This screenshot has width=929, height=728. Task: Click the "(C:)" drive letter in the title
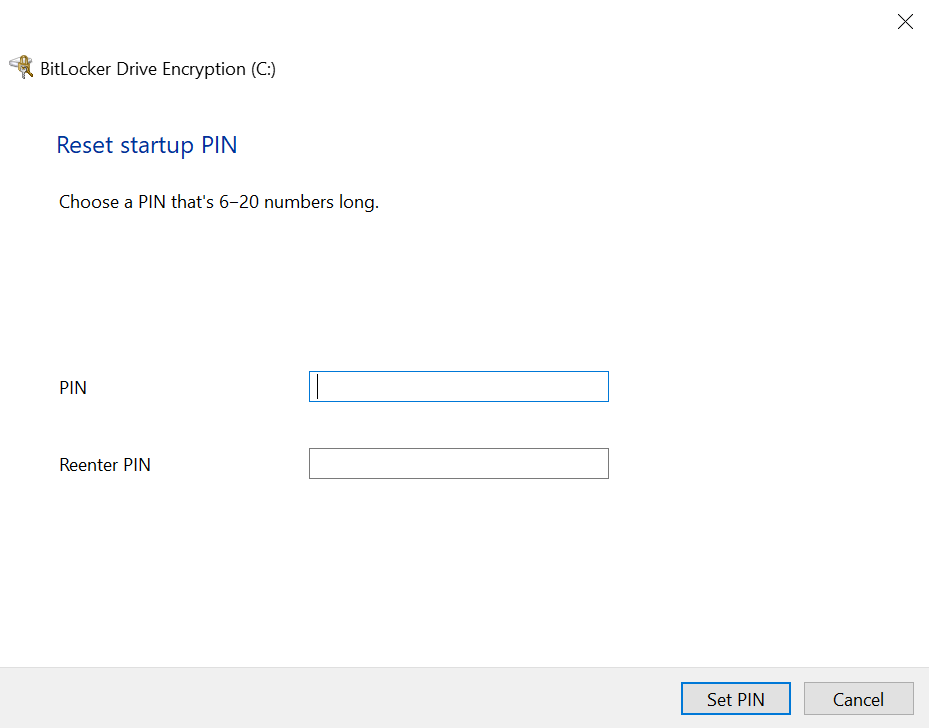tap(263, 69)
